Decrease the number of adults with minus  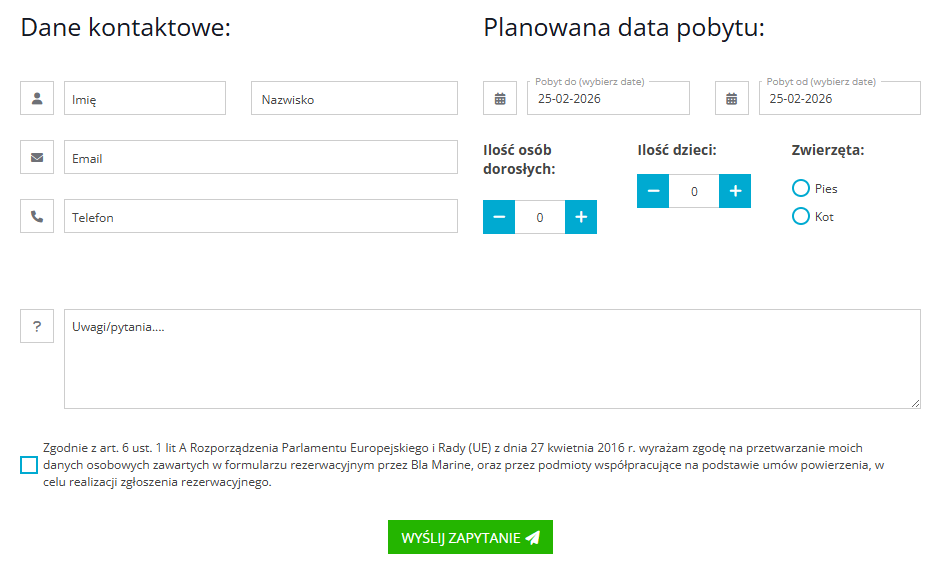(x=499, y=217)
